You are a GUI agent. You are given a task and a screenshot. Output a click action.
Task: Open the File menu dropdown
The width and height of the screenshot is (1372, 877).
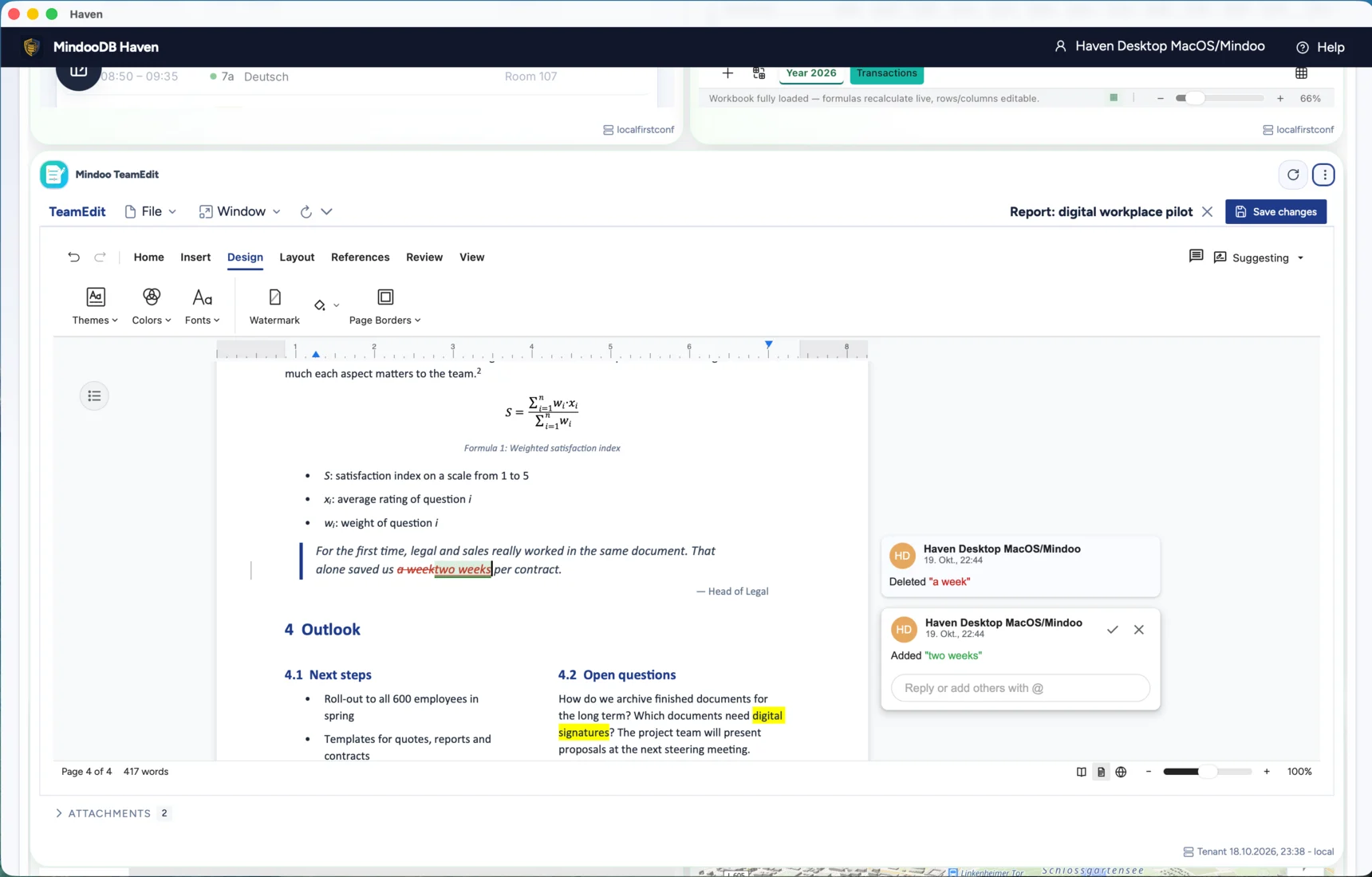click(151, 211)
